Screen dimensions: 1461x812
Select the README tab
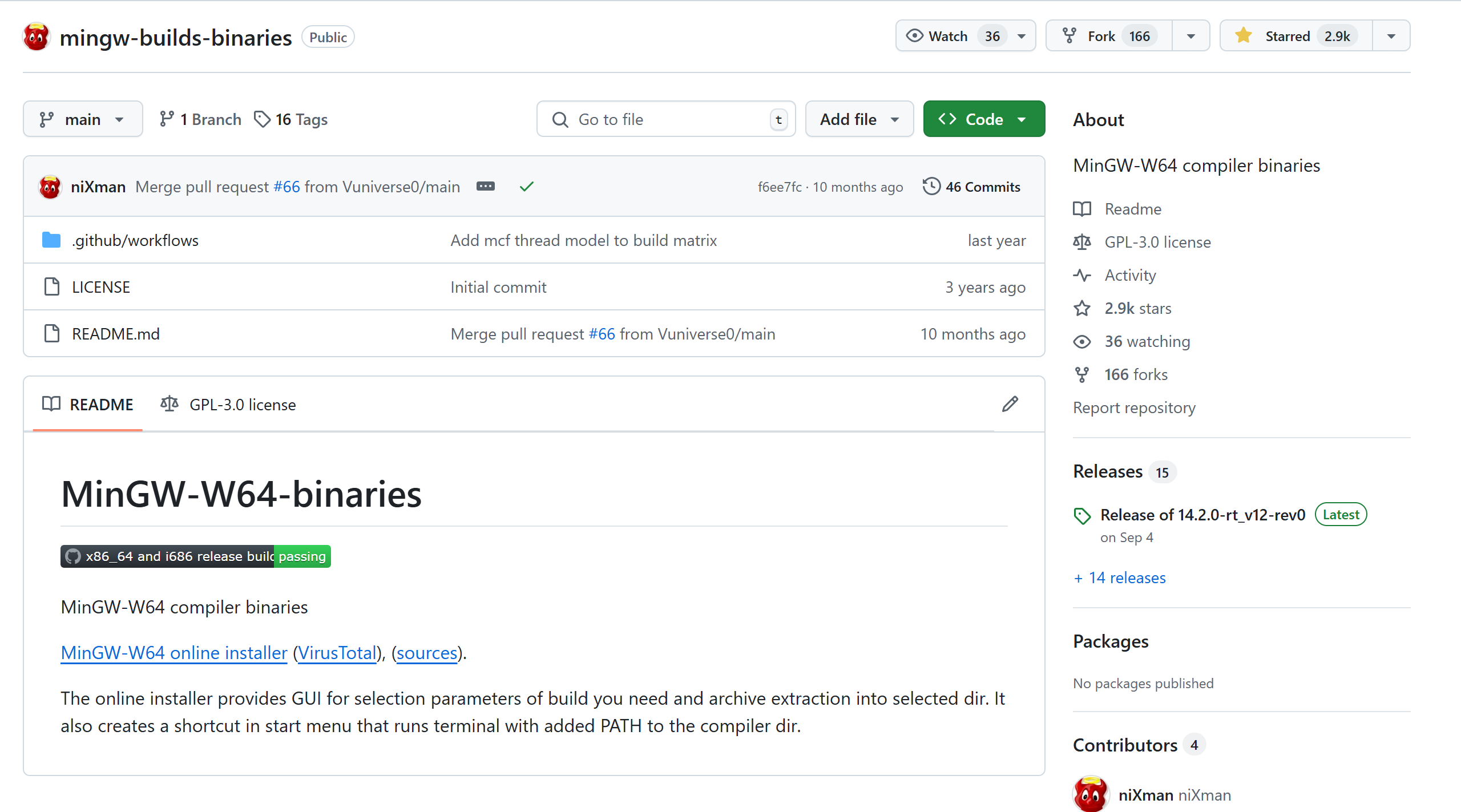point(88,405)
